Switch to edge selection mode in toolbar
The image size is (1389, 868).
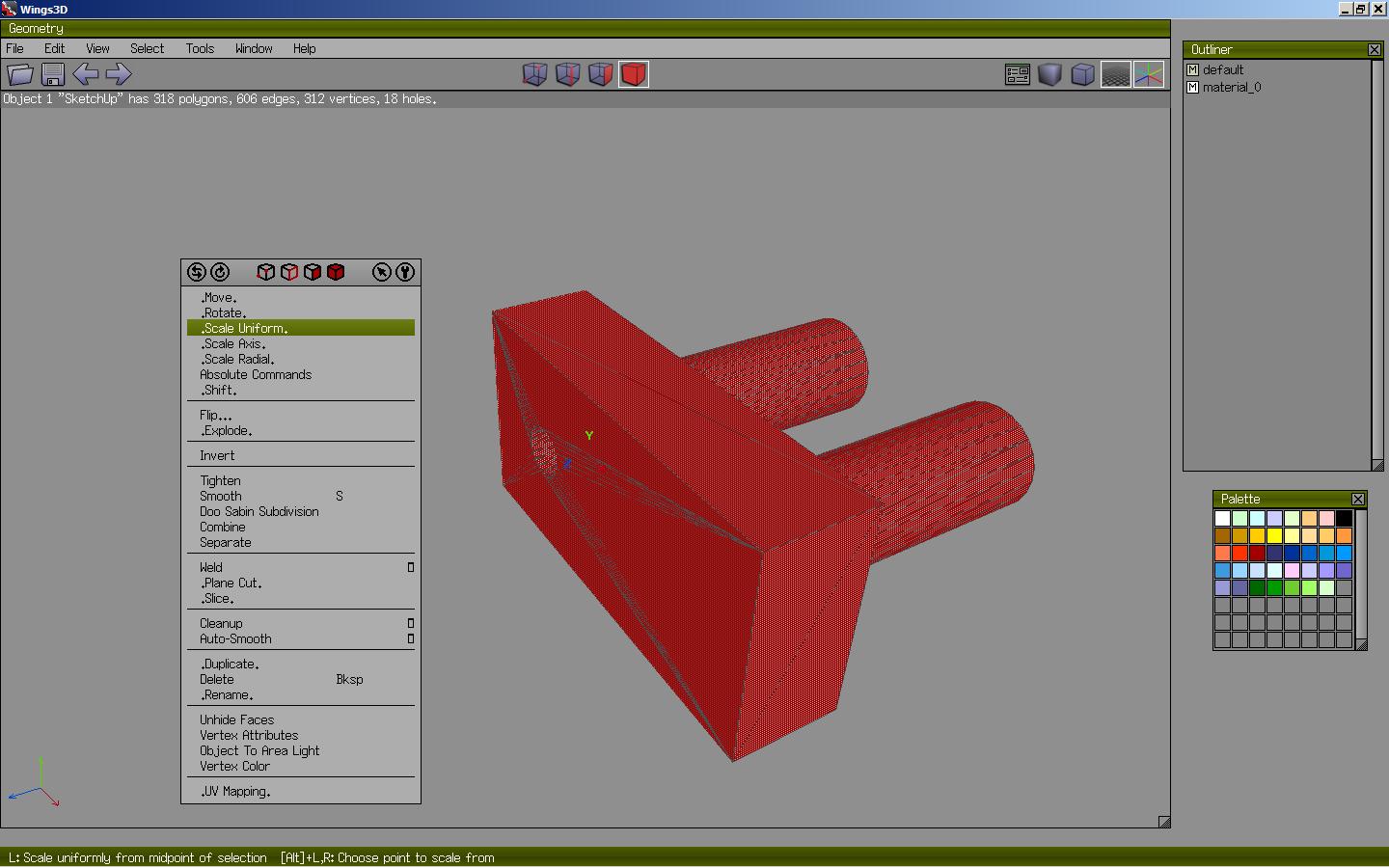pos(567,74)
